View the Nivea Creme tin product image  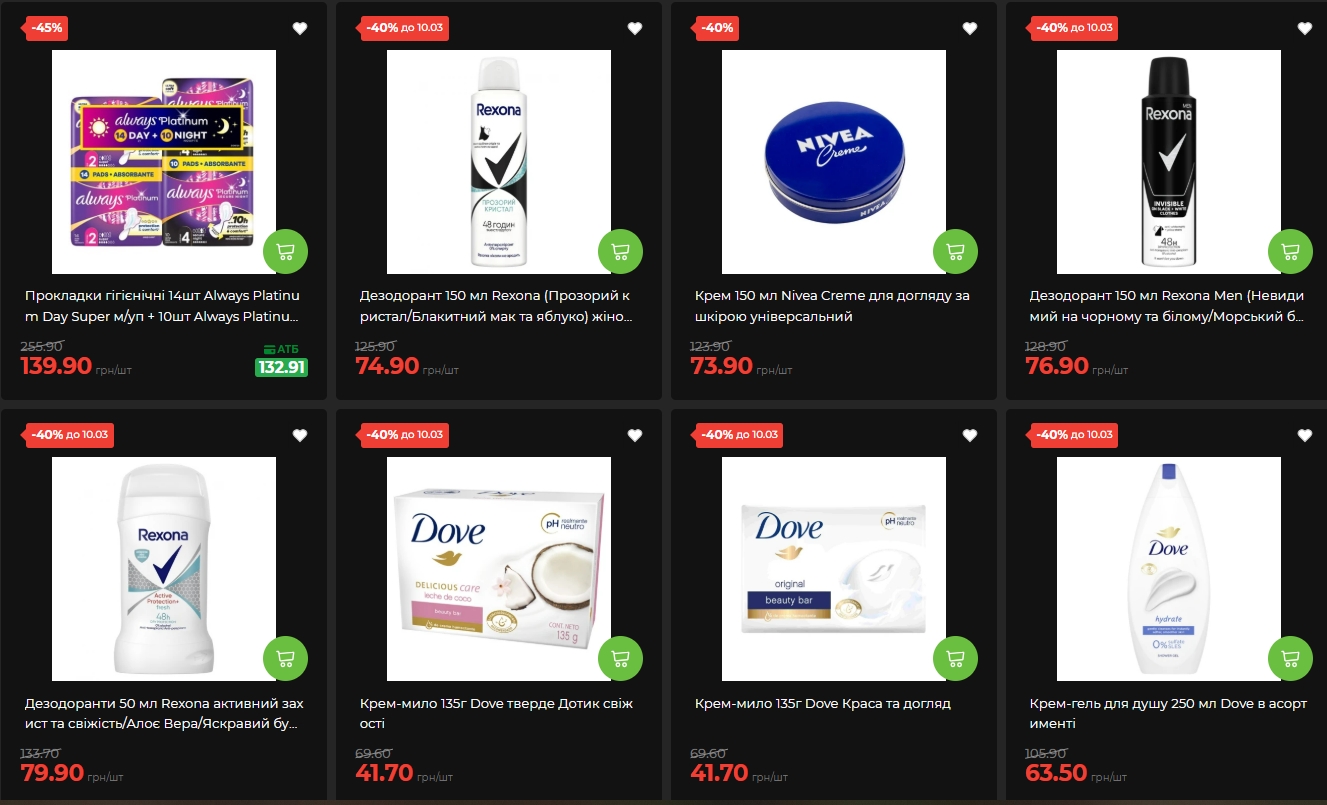(x=834, y=162)
